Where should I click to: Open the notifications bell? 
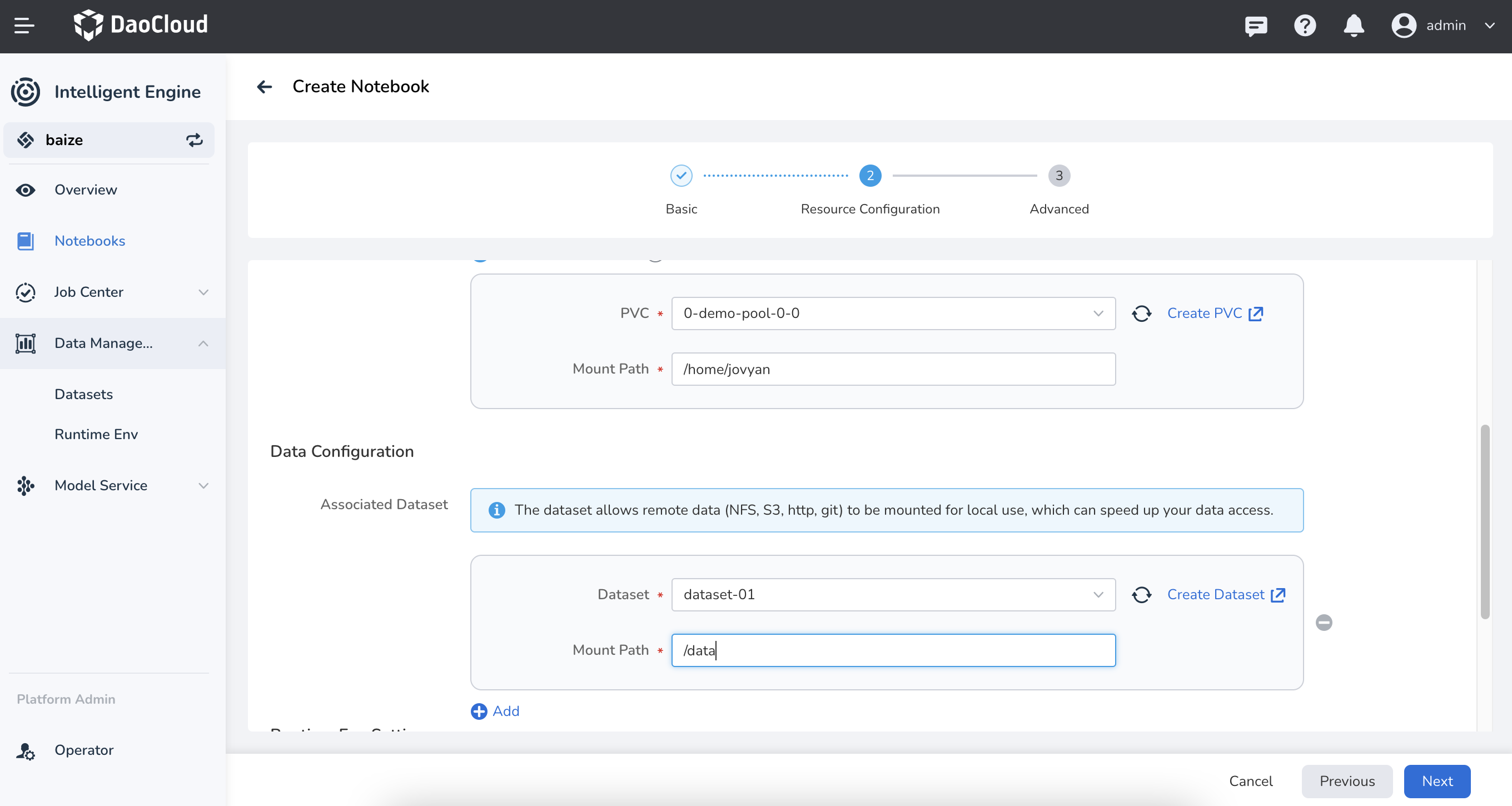pos(1353,26)
